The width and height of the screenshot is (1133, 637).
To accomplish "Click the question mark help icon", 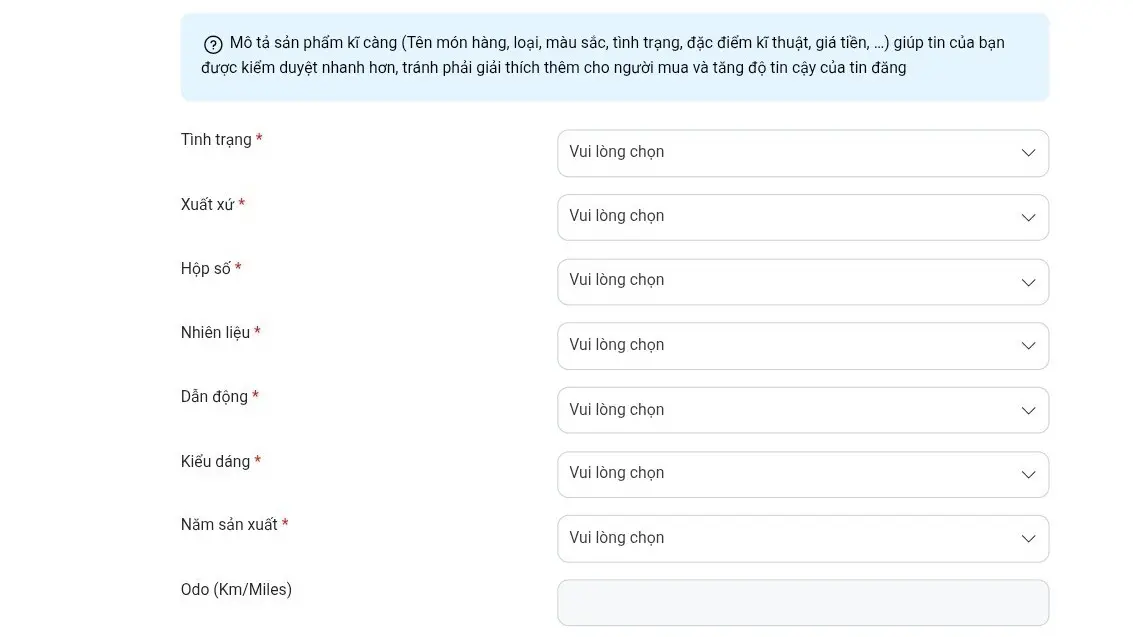I will click(x=212, y=44).
